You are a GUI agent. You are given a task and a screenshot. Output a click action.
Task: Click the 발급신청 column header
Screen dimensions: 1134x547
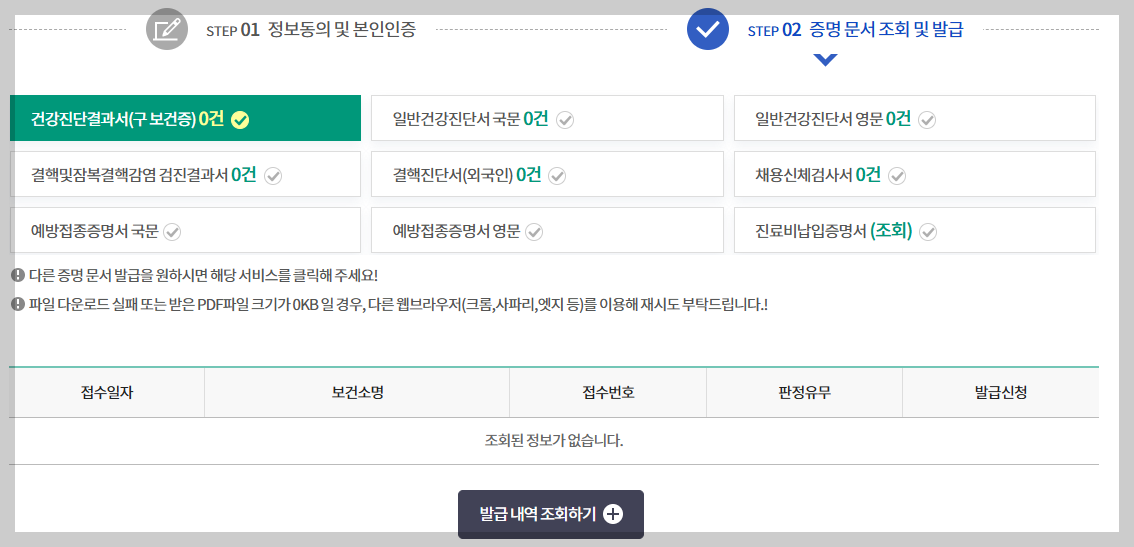(1001, 393)
